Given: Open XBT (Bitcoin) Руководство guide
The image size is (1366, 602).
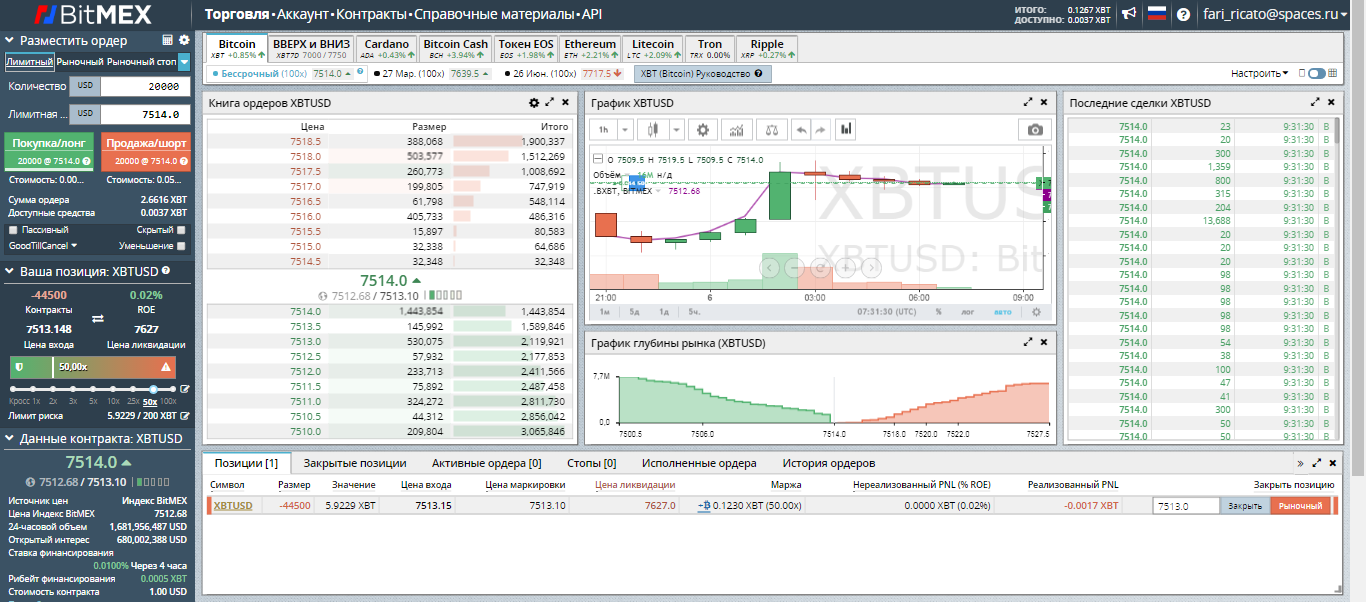Looking at the screenshot, I should click(702, 74).
